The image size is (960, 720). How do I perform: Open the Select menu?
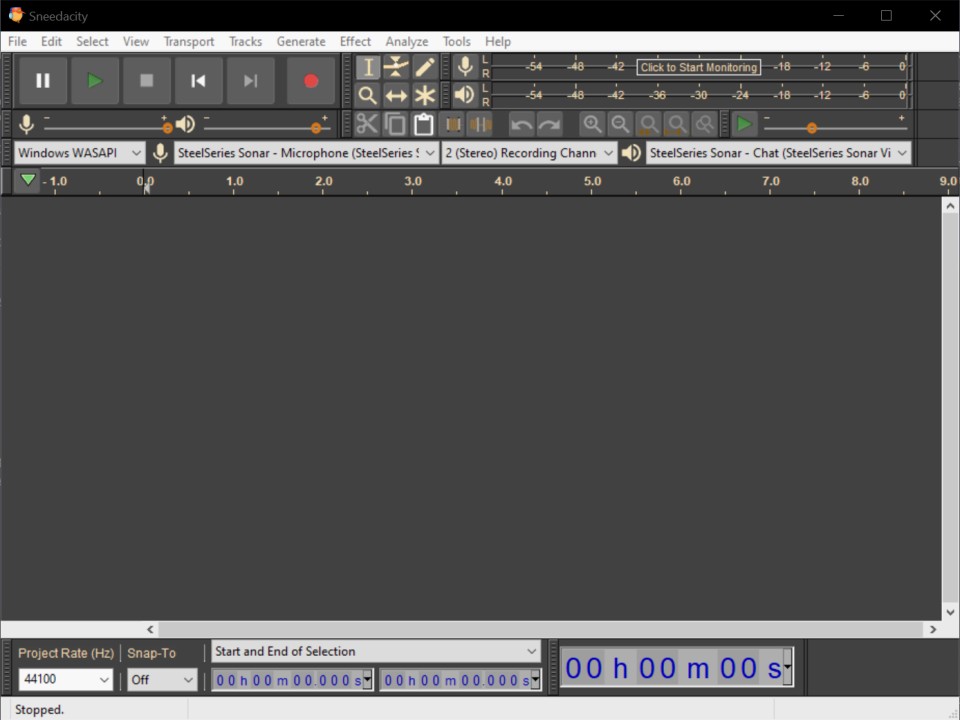click(x=92, y=42)
